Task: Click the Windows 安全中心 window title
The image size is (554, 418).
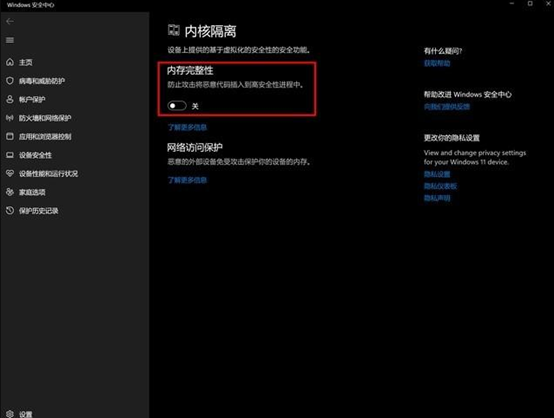Action: (x=30, y=5)
